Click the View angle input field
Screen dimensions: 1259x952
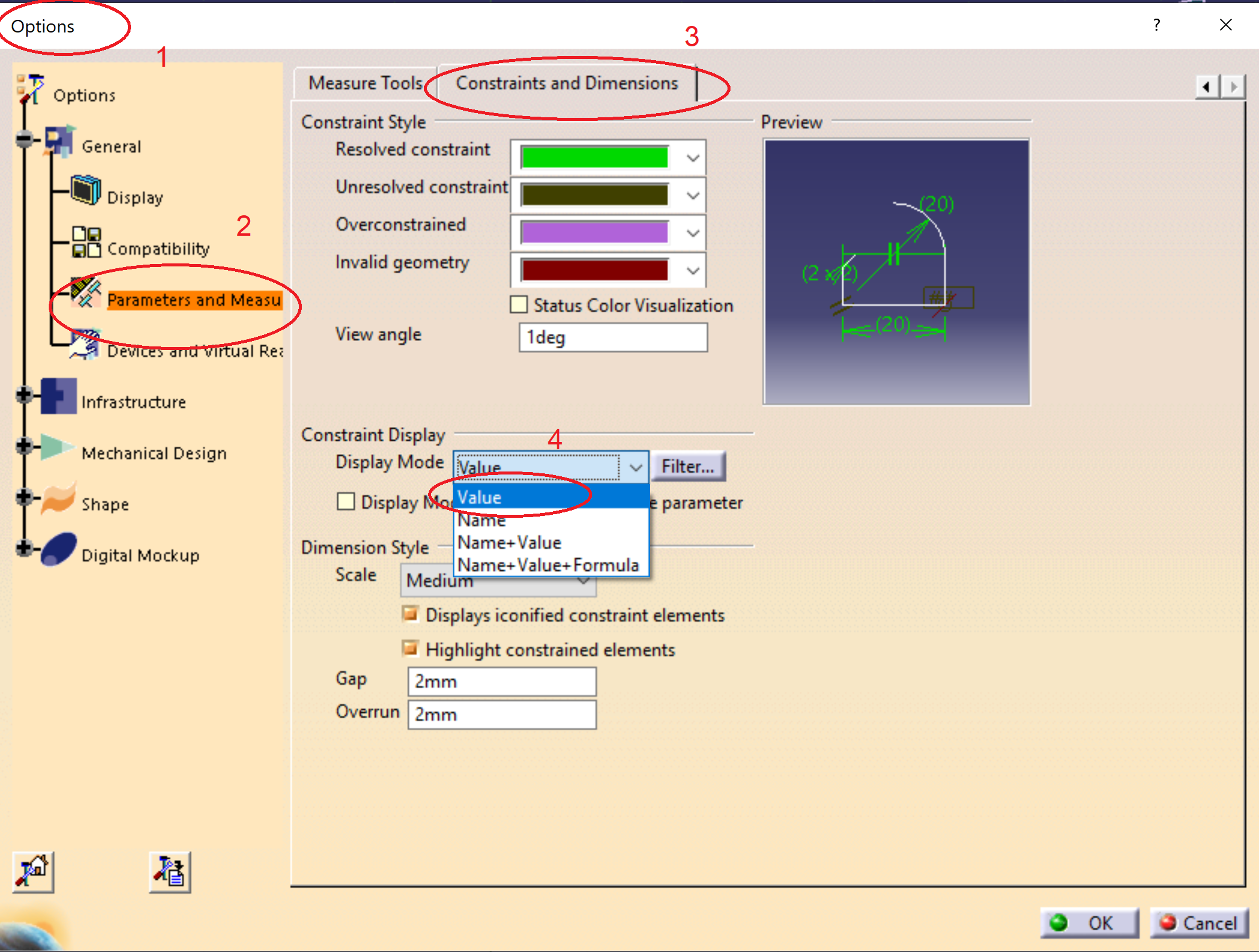pyautogui.click(x=612, y=337)
